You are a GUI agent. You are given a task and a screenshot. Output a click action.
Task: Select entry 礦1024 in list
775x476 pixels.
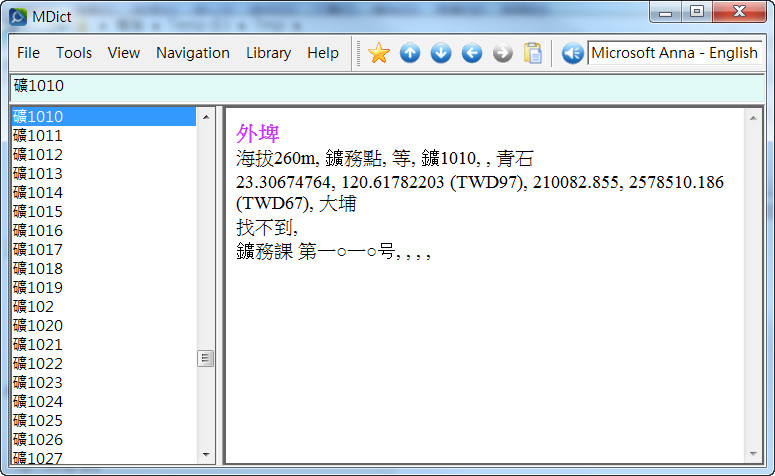(104, 402)
